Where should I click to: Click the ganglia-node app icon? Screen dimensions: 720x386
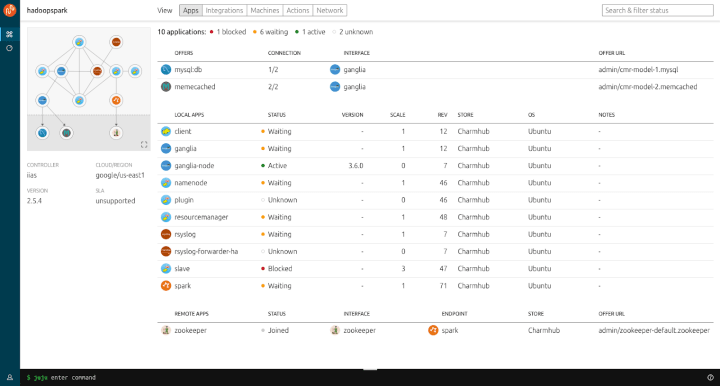click(x=166, y=166)
